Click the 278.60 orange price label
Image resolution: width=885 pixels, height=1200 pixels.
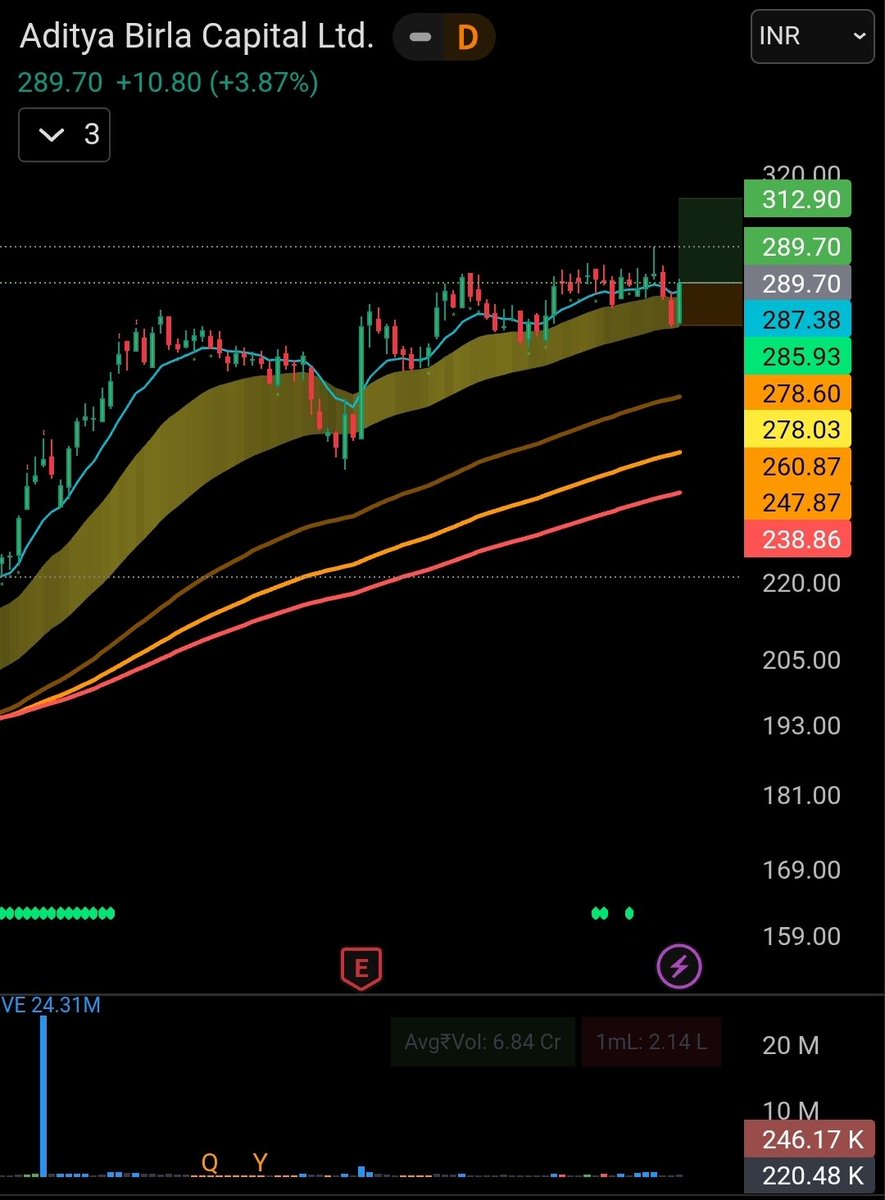798,393
